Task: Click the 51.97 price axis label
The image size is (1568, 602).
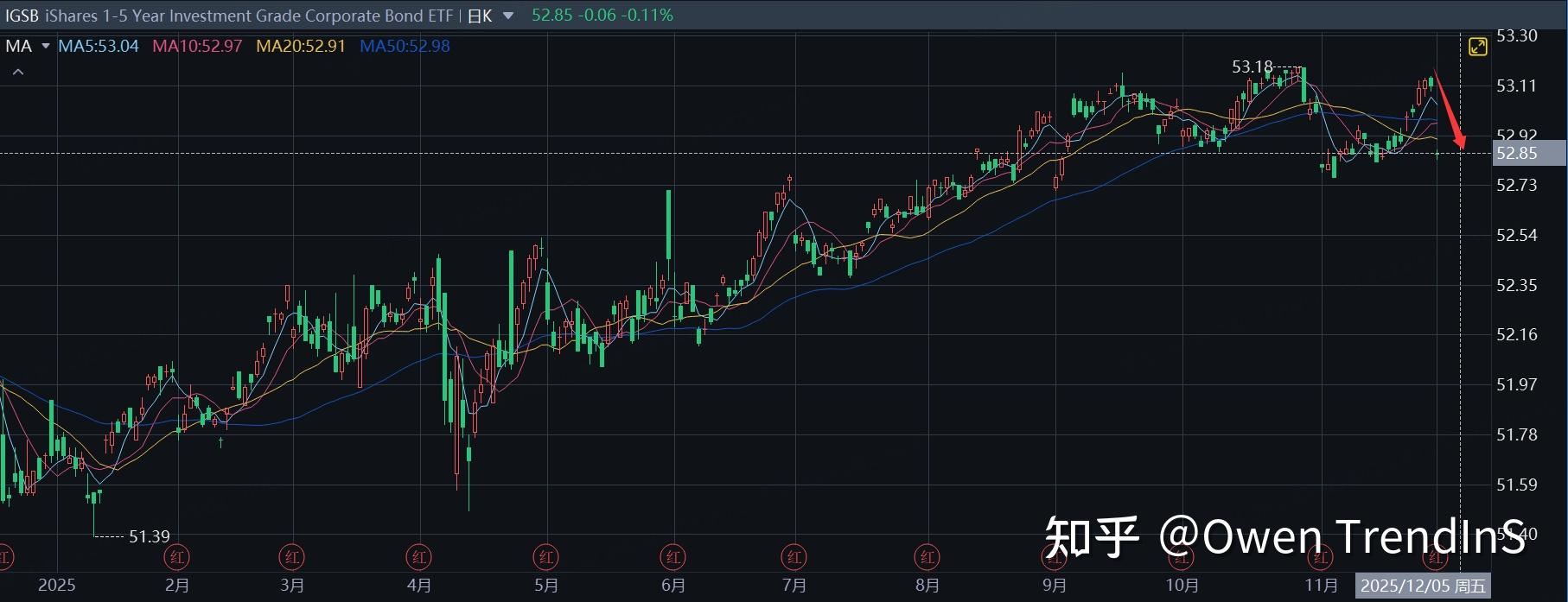Action: point(1517,384)
